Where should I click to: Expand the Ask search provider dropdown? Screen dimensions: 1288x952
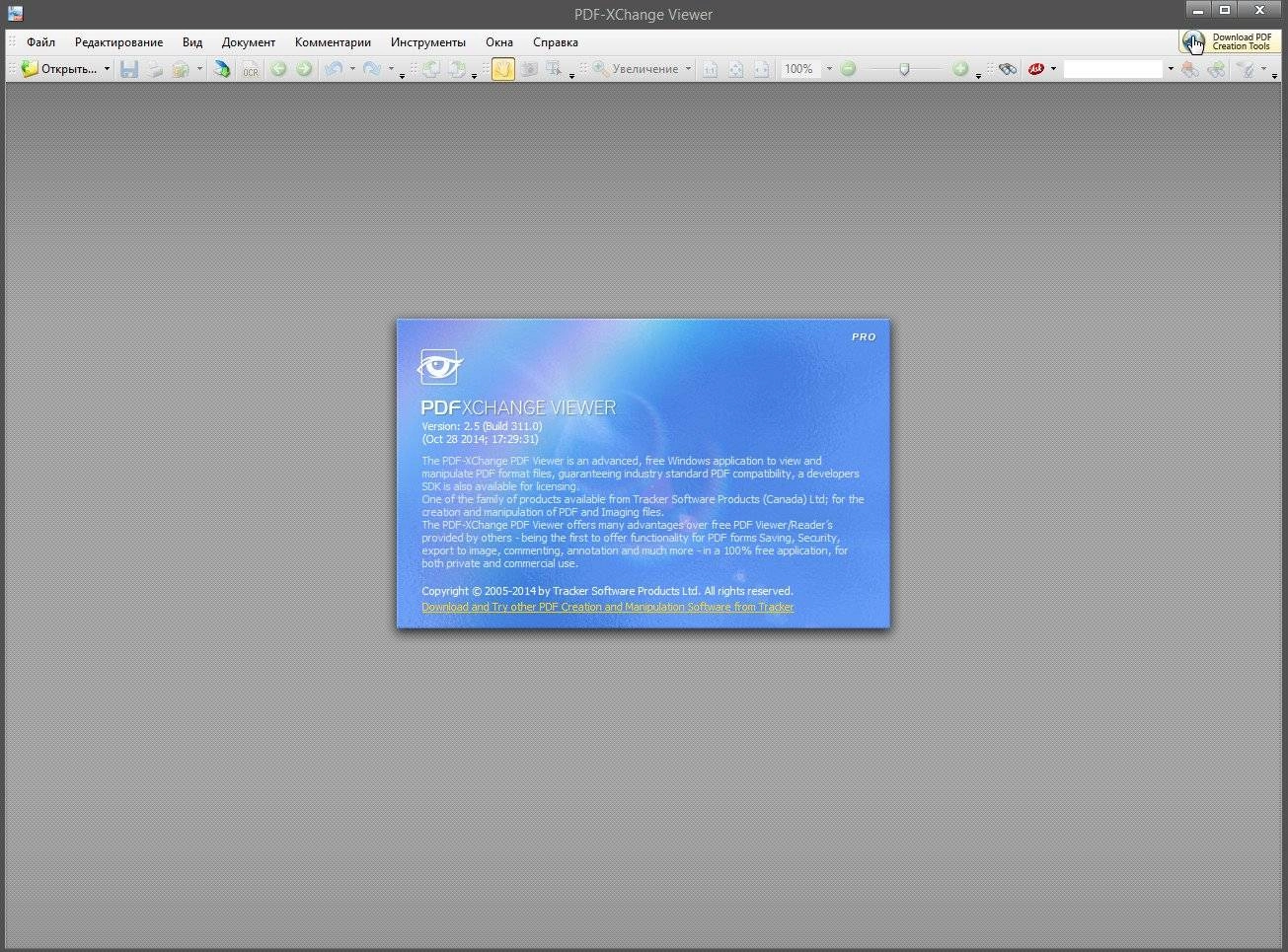tap(1053, 69)
